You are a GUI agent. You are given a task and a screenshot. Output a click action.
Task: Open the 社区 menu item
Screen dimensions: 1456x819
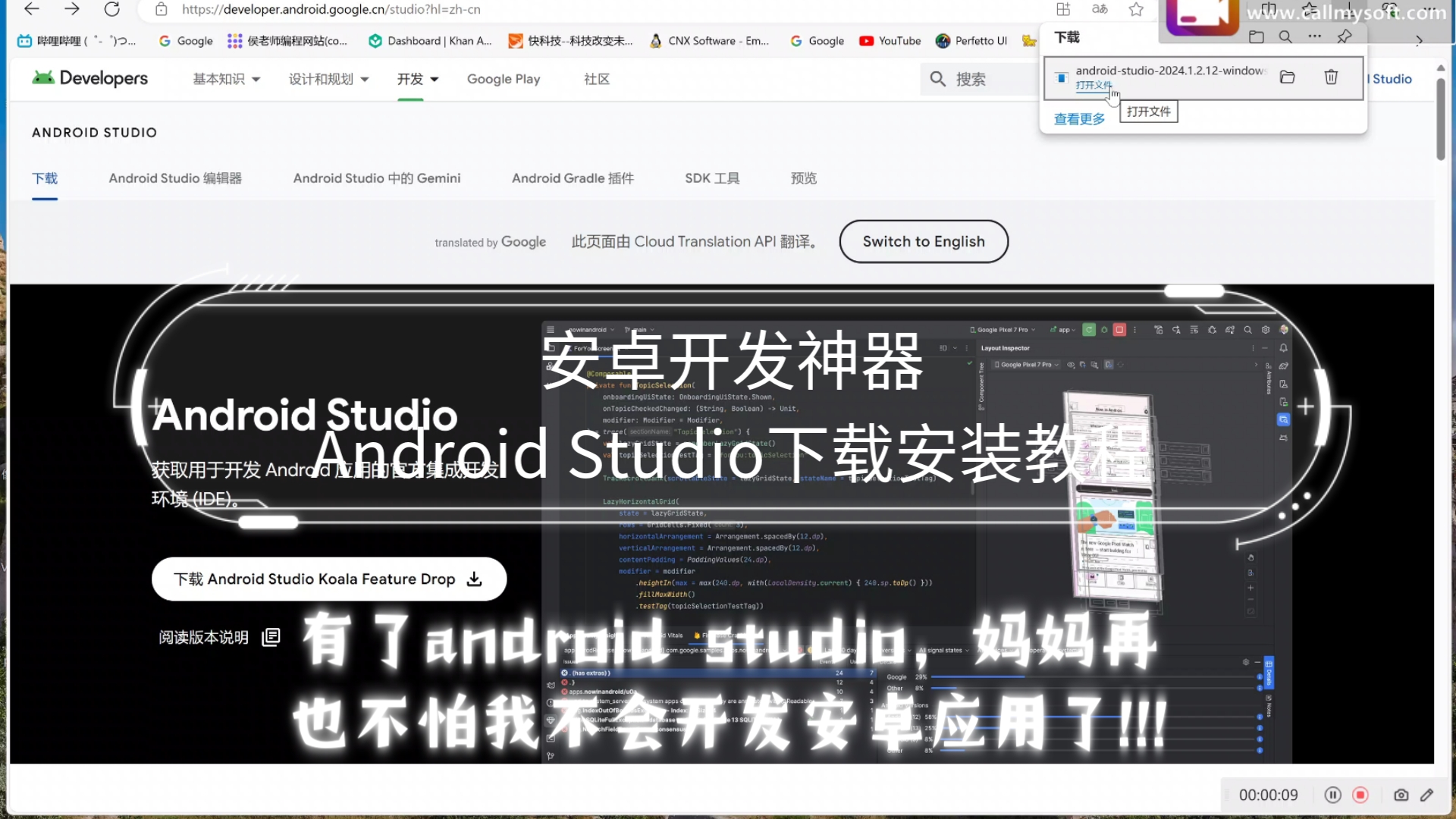(x=597, y=79)
